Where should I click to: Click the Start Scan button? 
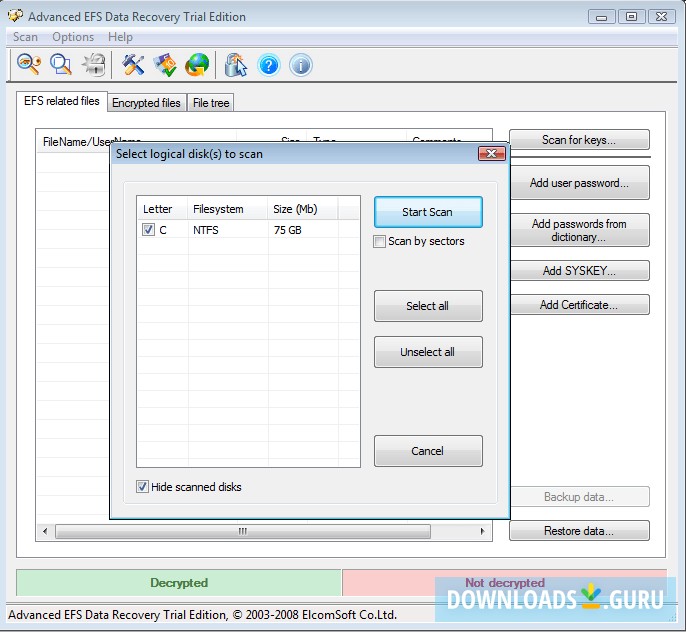428,212
